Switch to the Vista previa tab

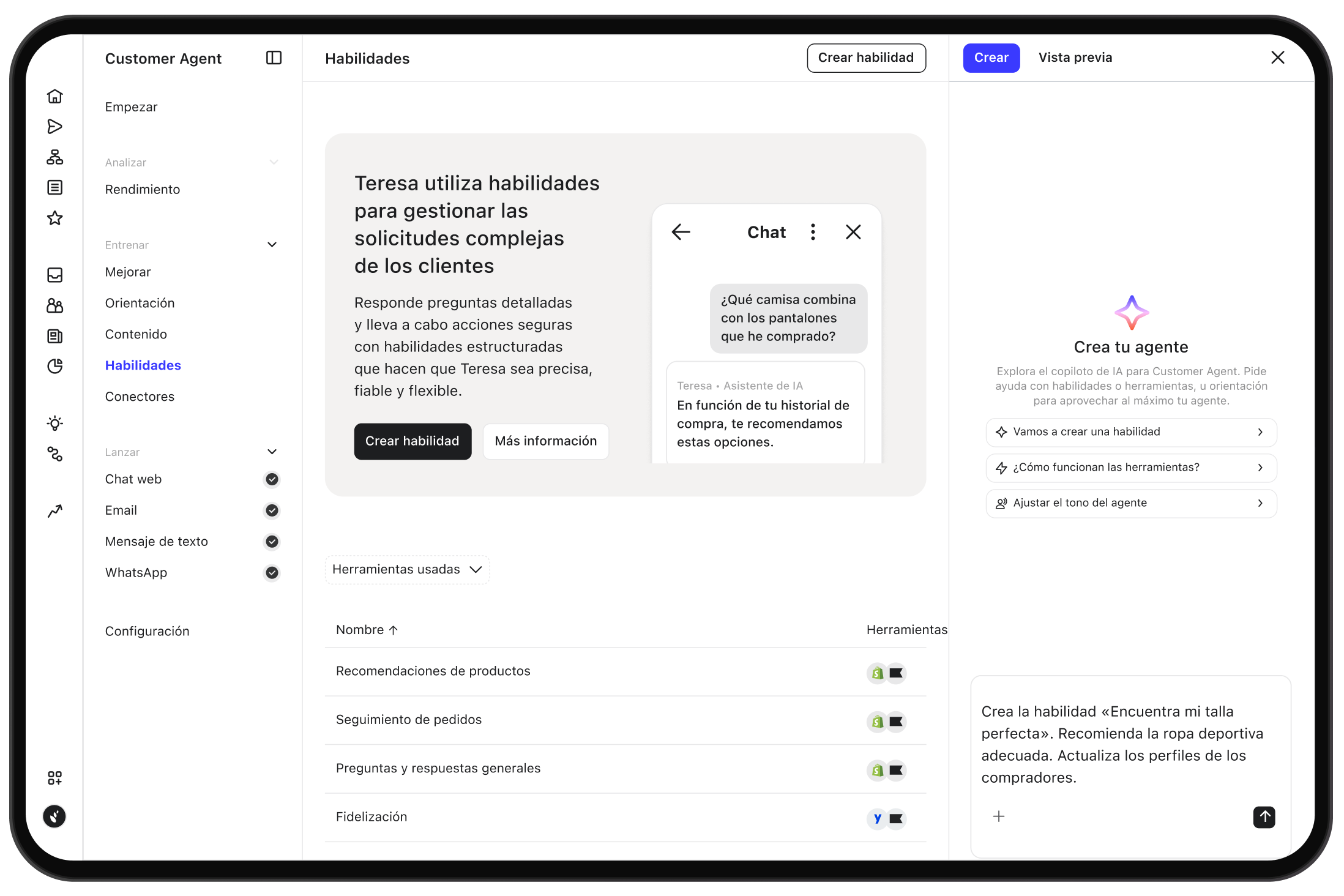[x=1075, y=58]
